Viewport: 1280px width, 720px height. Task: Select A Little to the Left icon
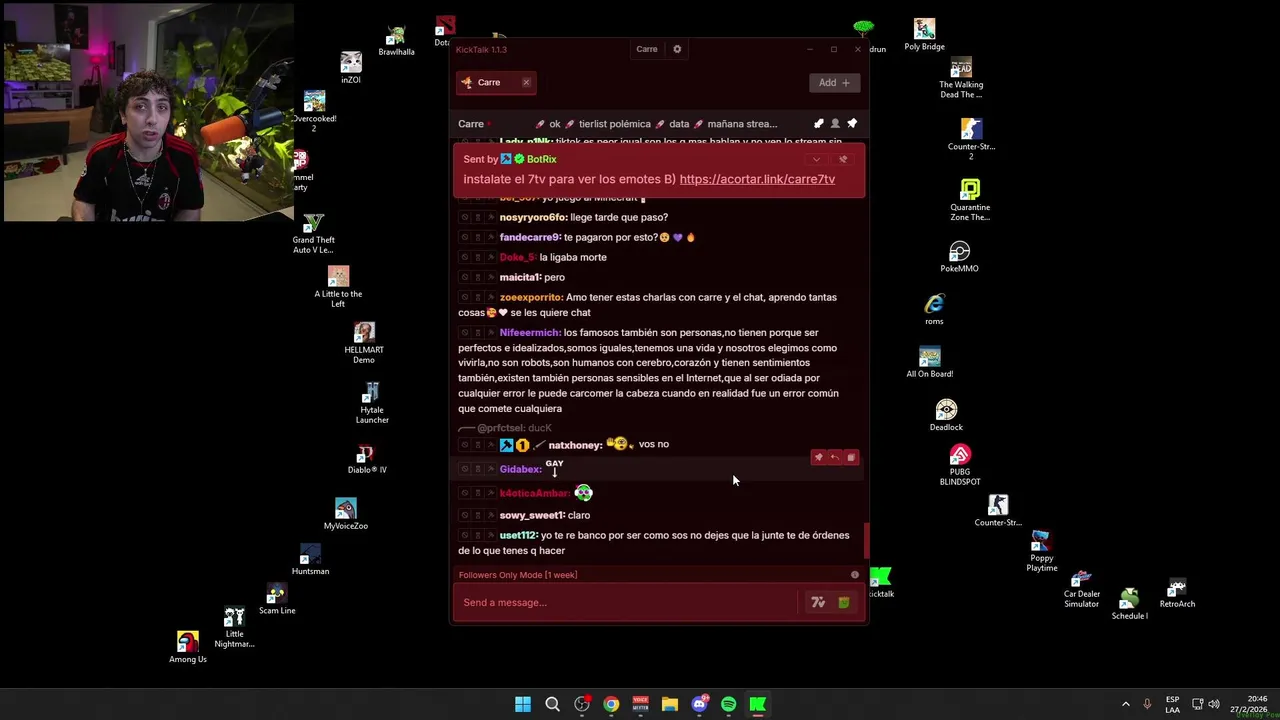[338, 287]
